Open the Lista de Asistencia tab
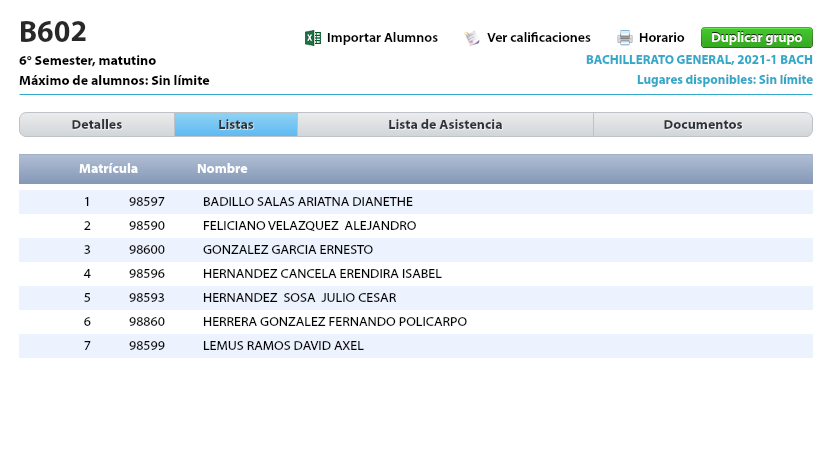This screenshot has height=449, width=832. coord(445,125)
